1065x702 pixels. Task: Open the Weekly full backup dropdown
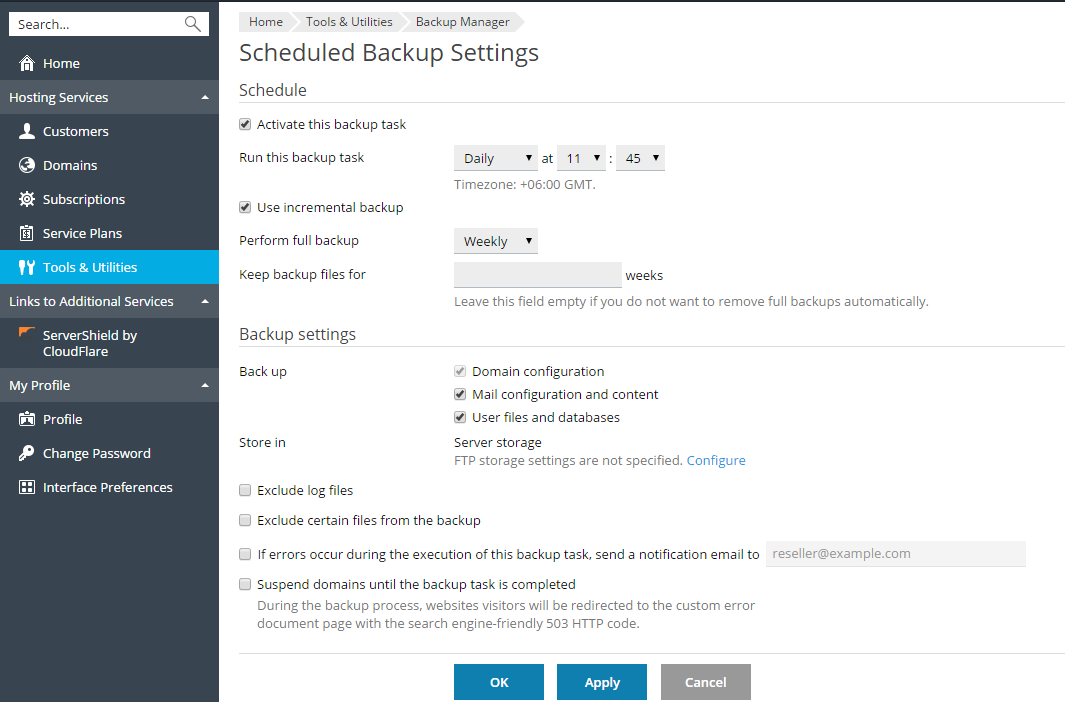(495, 241)
